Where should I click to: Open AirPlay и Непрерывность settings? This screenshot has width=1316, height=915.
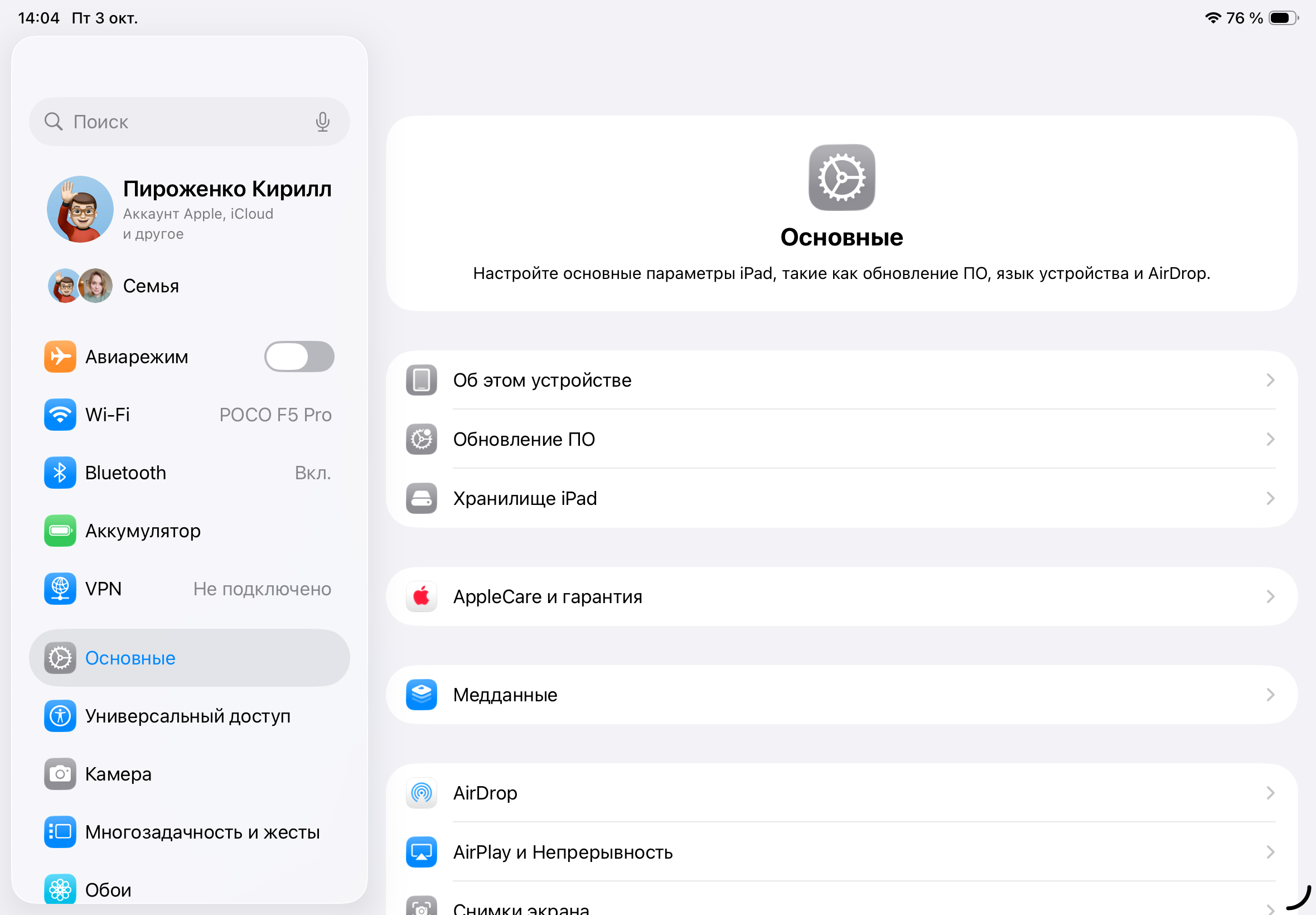pyautogui.click(x=563, y=852)
